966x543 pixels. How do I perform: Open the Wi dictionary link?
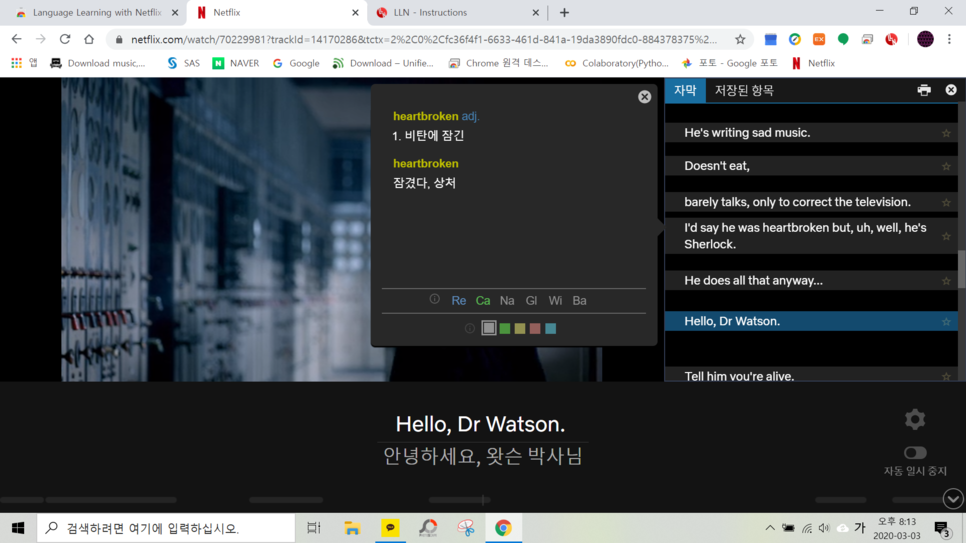click(x=555, y=301)
